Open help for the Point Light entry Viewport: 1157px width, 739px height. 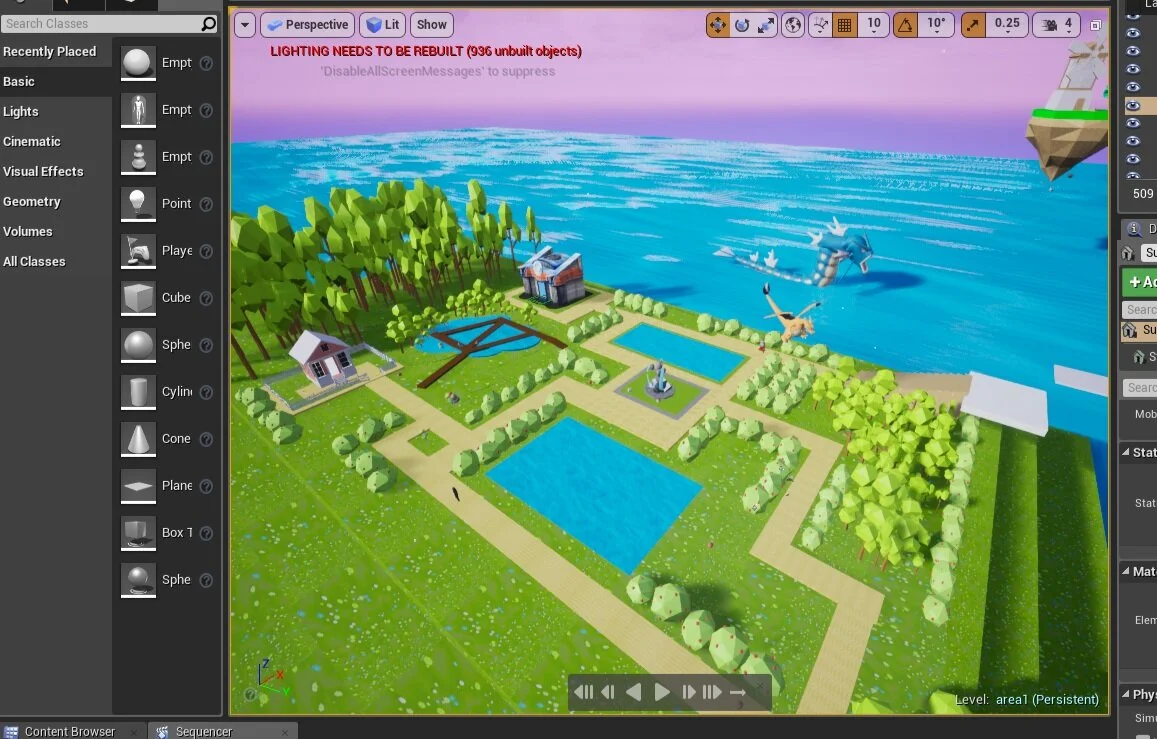point(207,204)
